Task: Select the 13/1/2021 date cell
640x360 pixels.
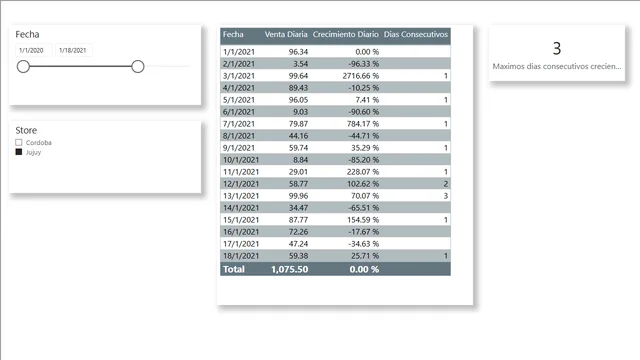Action: 241,196
